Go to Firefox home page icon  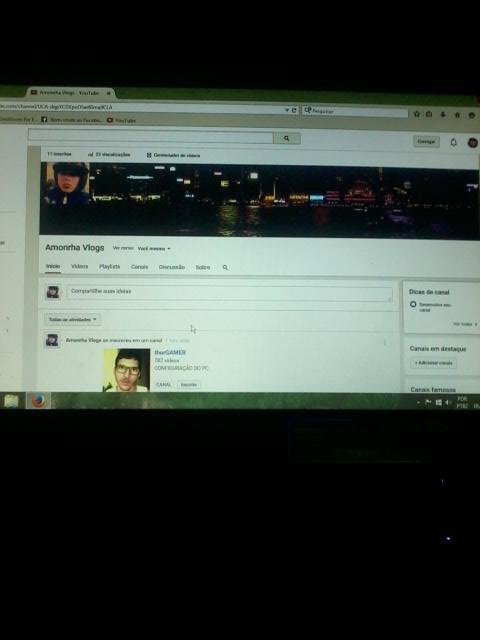tap(457, 115)
